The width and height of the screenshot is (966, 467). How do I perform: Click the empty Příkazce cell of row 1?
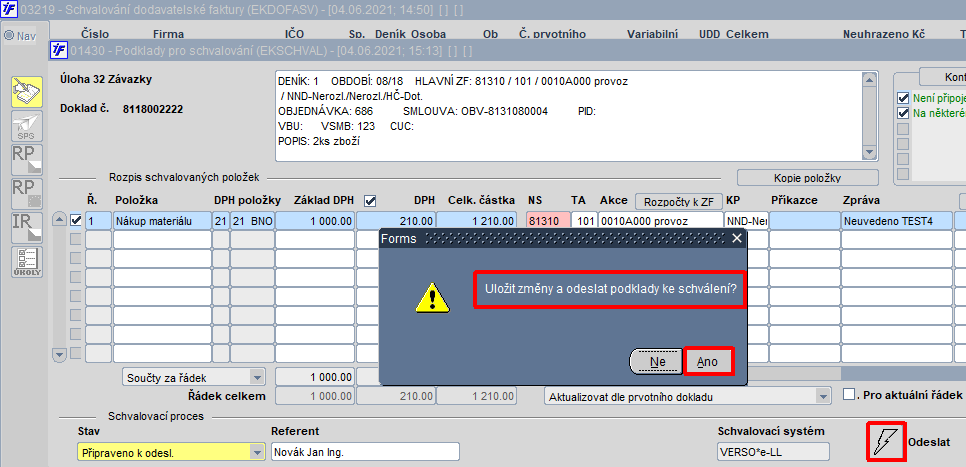click(x=804, y=221)
